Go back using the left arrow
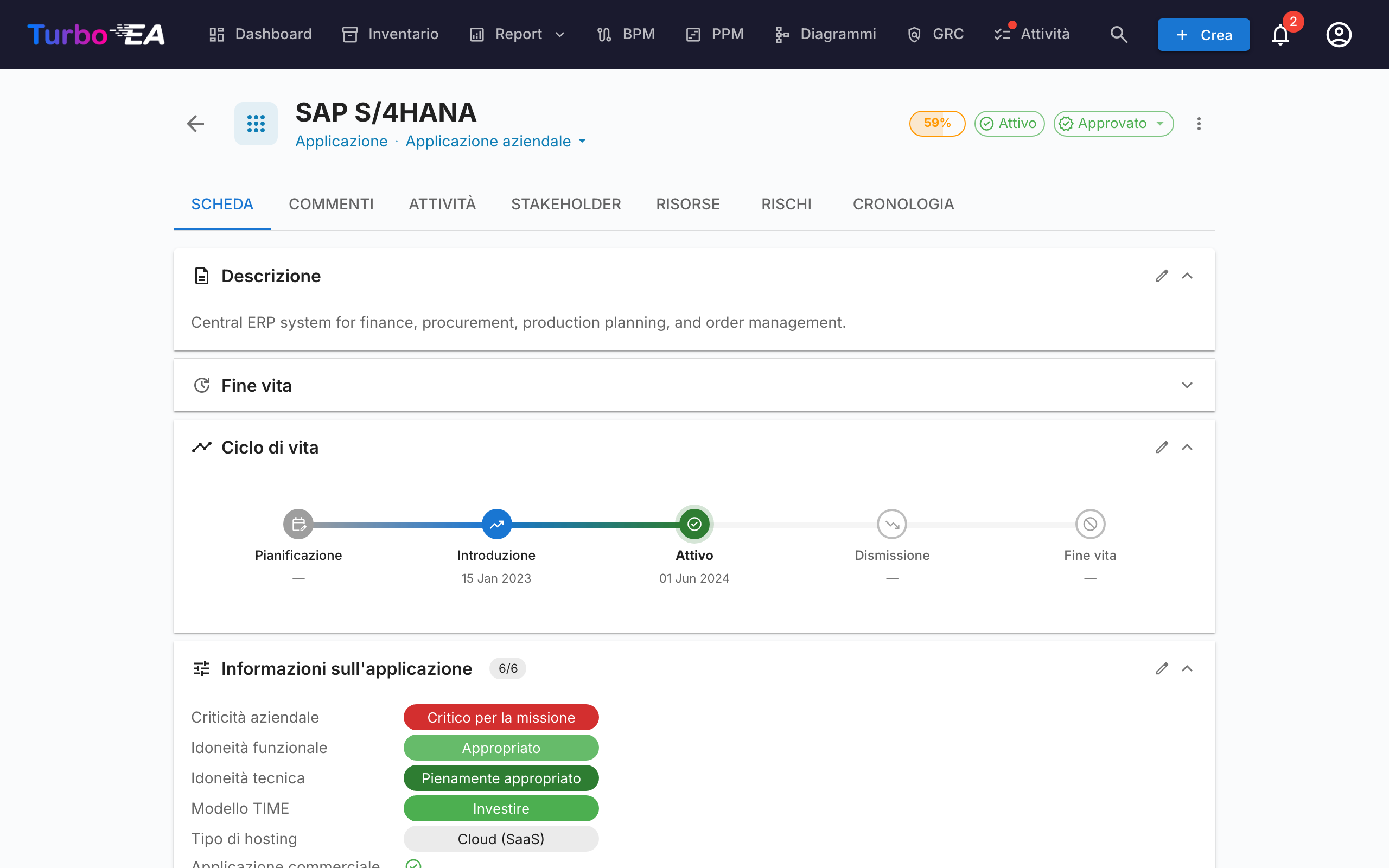Viewport: 1389px width, 868px height. click(196, 124)
